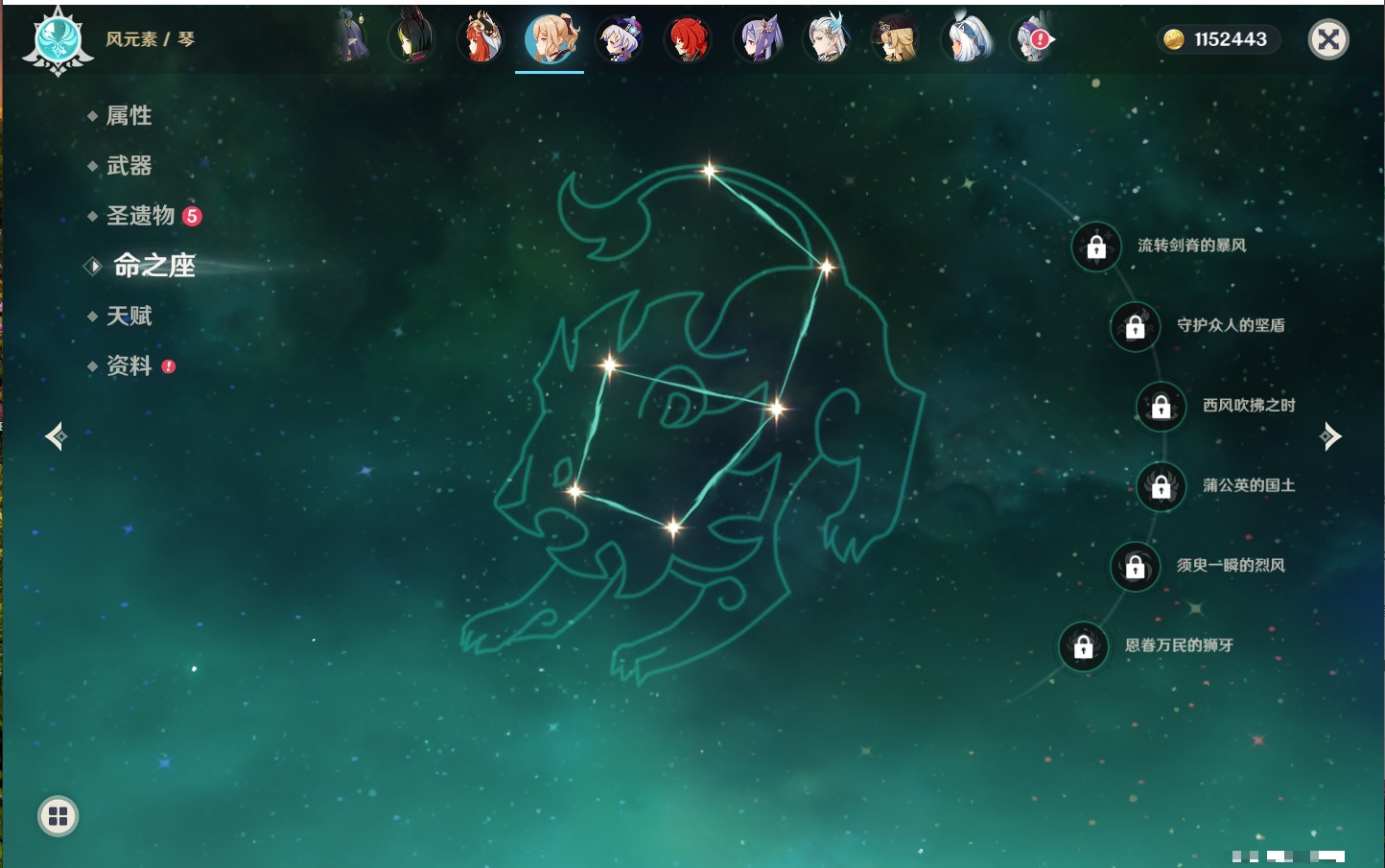This screenshot has width=1385, height=868.
Task: Close the character screen with X button
Action: (1328, 39)
